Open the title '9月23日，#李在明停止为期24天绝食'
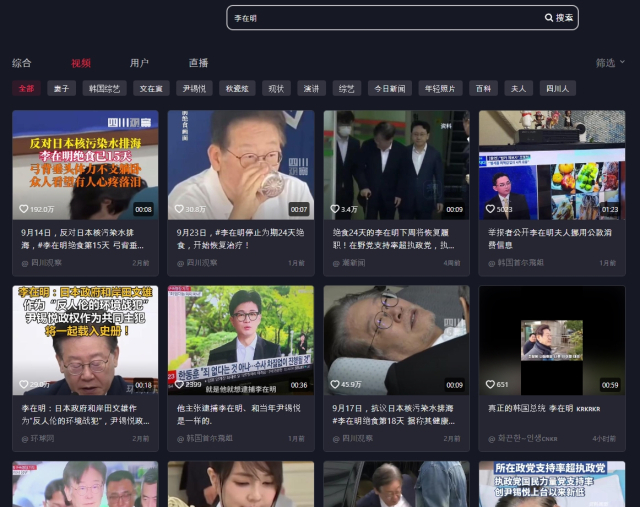This screenshot has width=640, height=507. coord(240,239)
